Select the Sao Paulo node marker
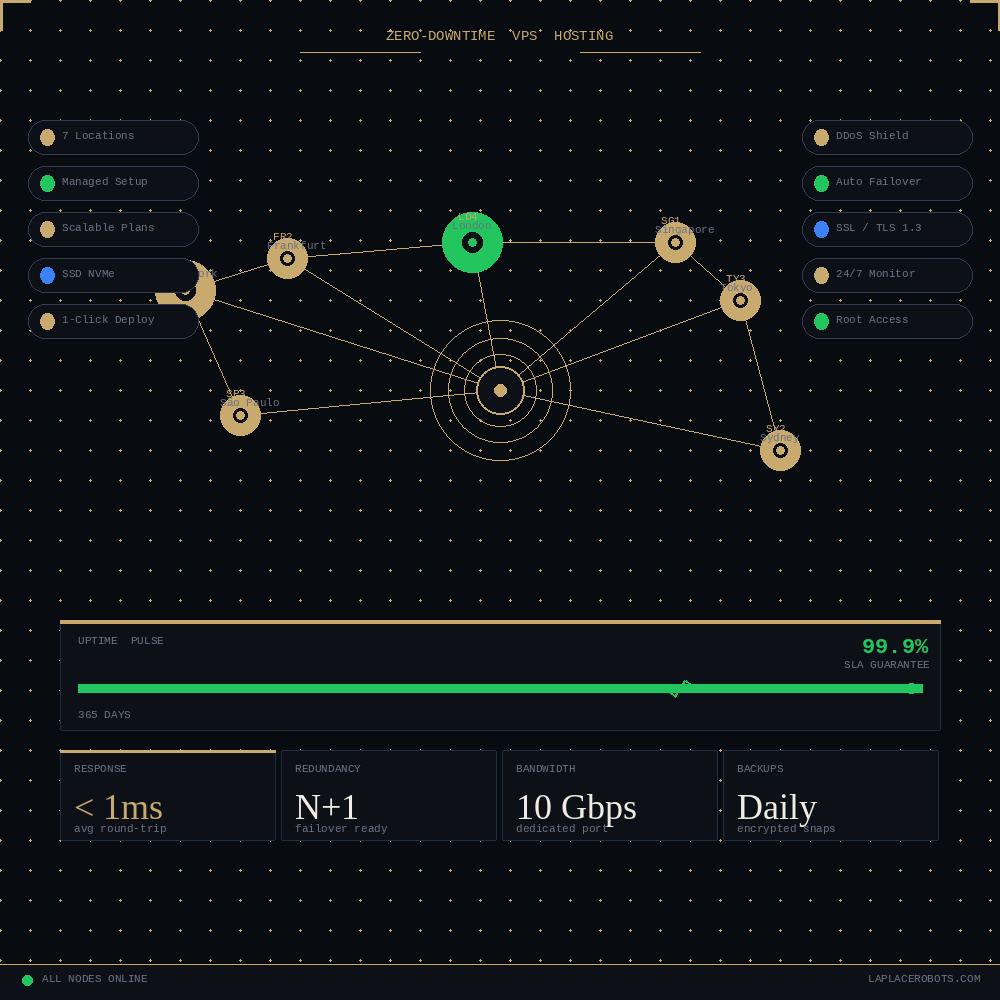The image size is (1000, 1000). [240, 416]
